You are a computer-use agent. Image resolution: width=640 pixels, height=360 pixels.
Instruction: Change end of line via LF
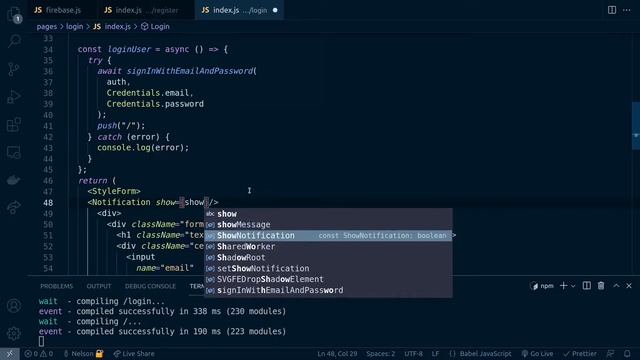436,353
